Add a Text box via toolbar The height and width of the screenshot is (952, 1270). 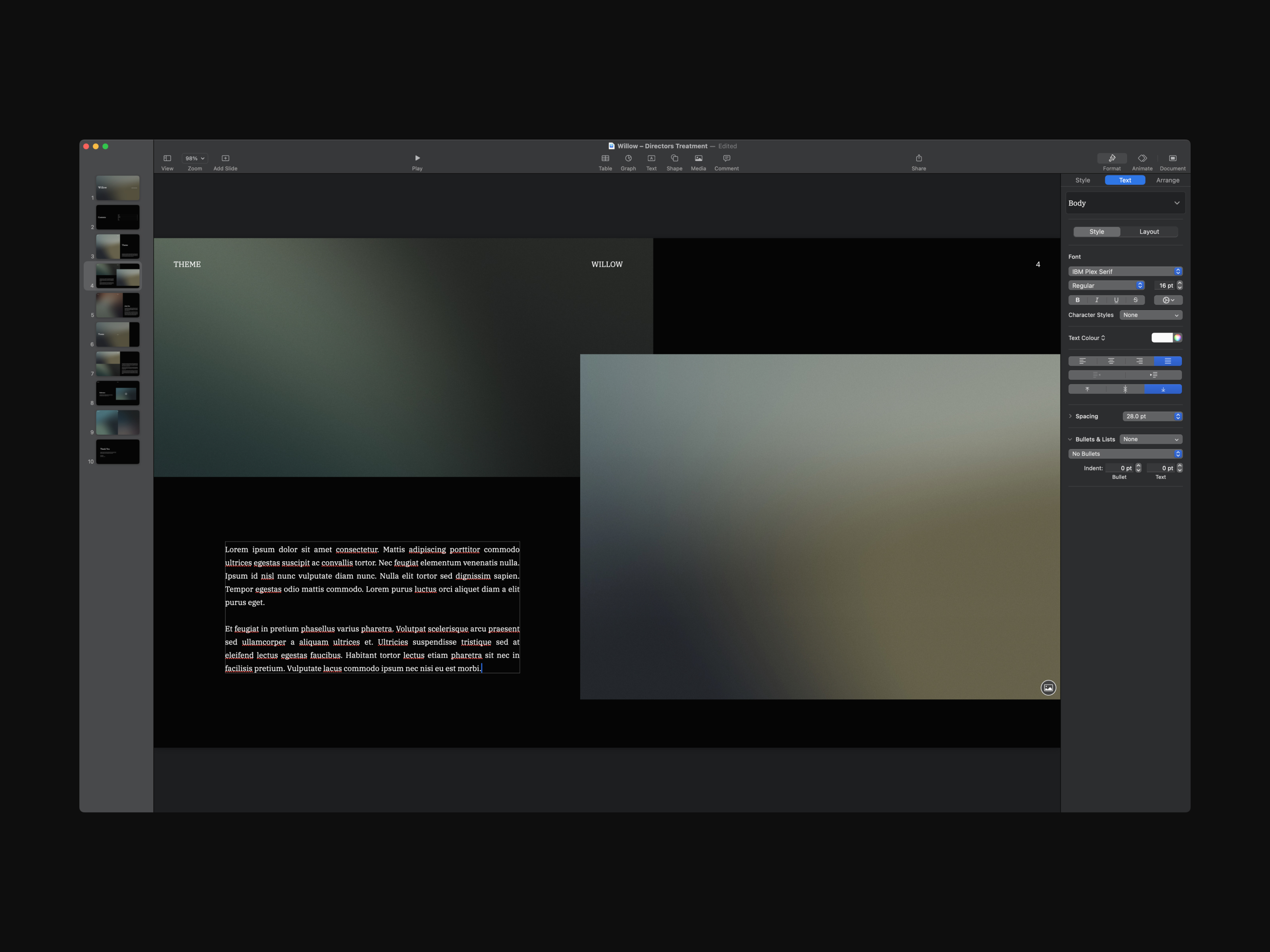651,158
